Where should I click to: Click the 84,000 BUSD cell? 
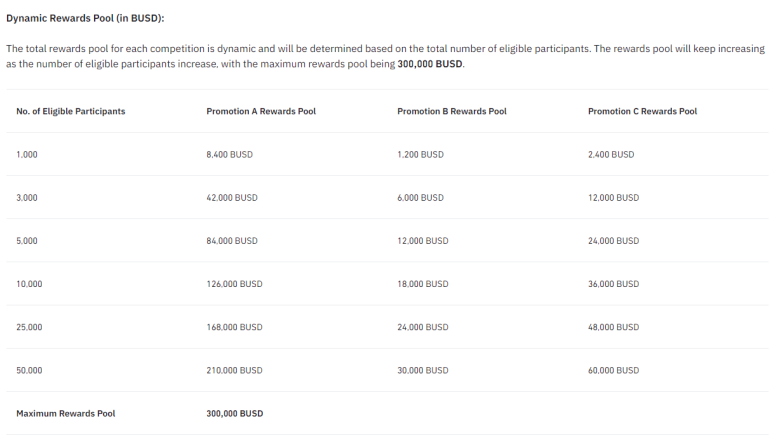[232, 241]
